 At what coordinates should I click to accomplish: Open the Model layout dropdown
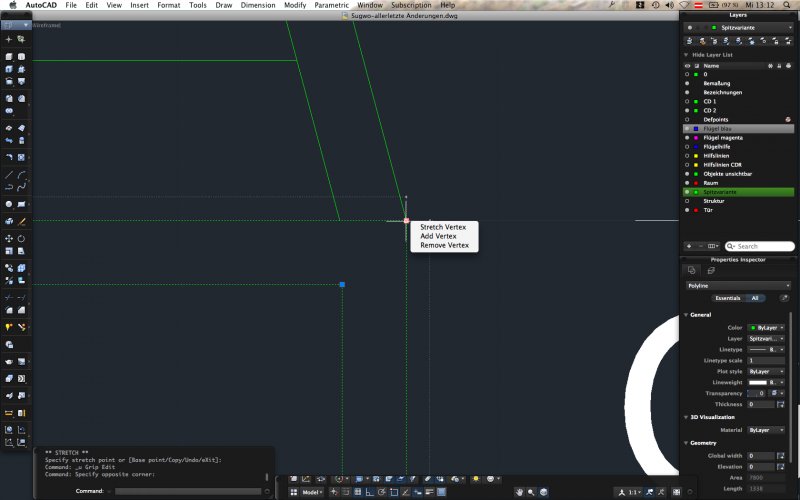point(312,492)
